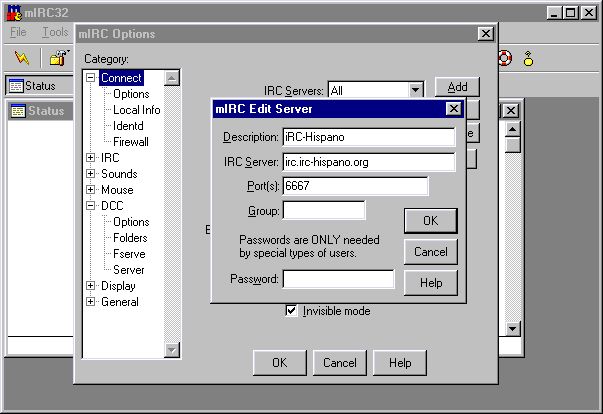Select Local Info under Connect
This screenshot has width=603, height=414.
coord(137,110)
